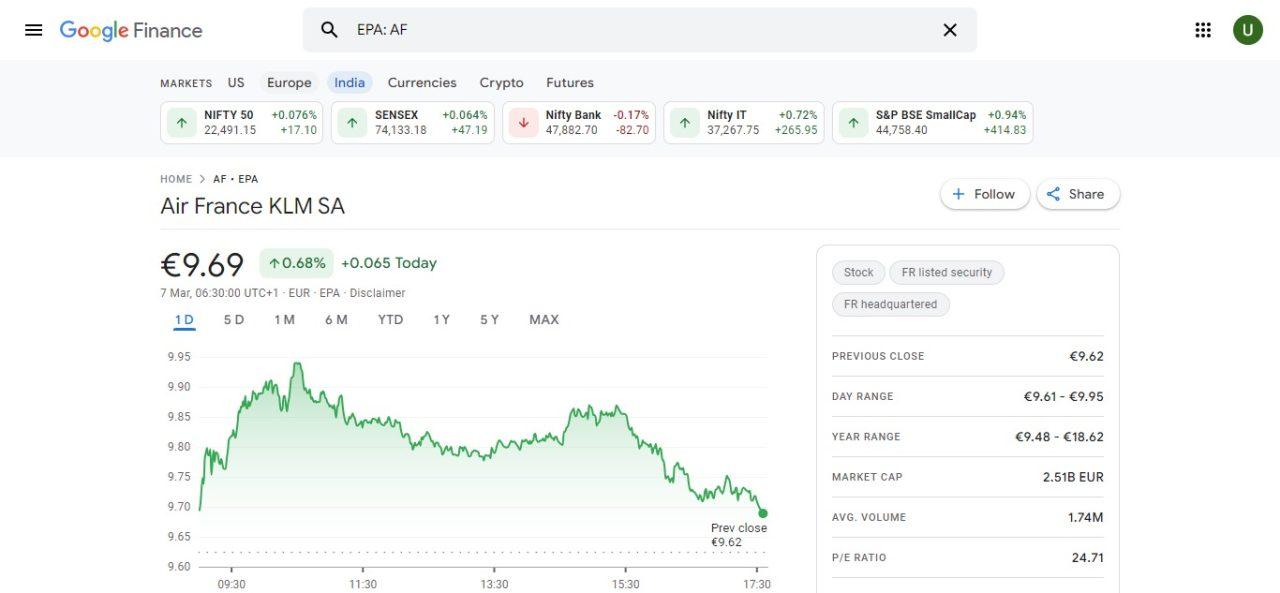The width and height of the screenshot is (1280, 593).
Task: Switch chart to 5D range
Action: pyautogui.click(x=234, y=320)
